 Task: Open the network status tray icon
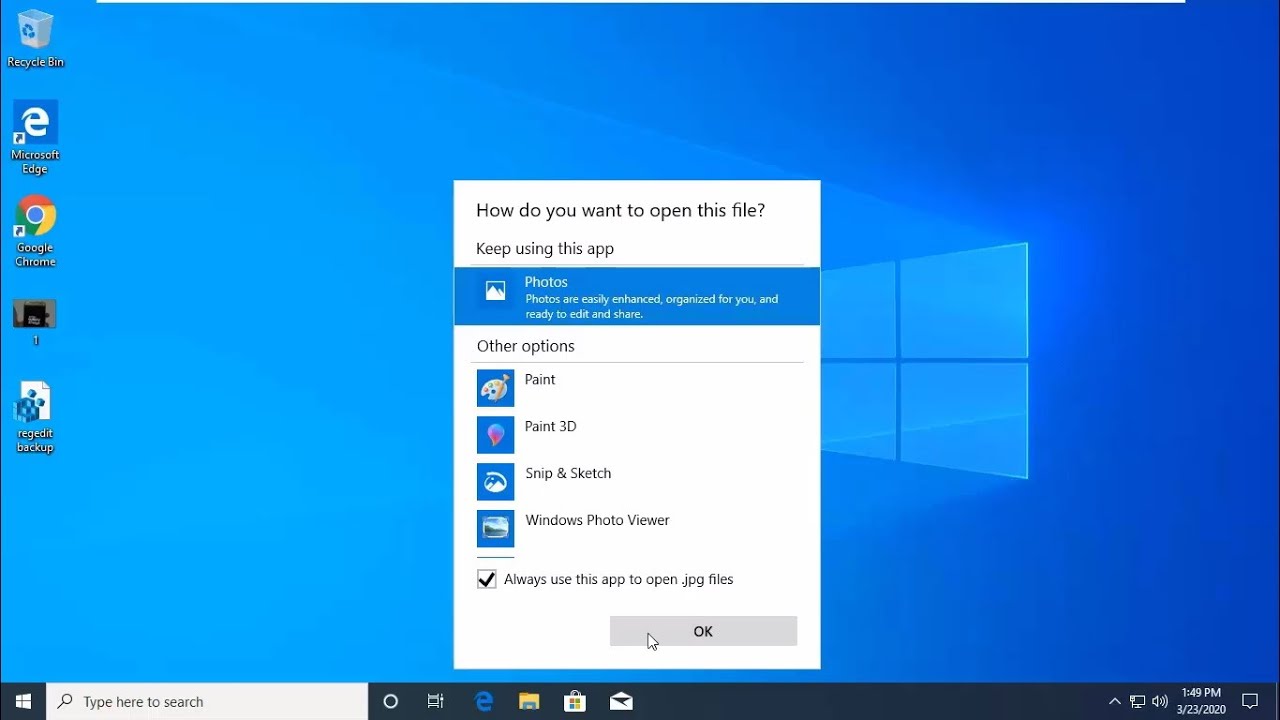click(x=1137, y=701)
